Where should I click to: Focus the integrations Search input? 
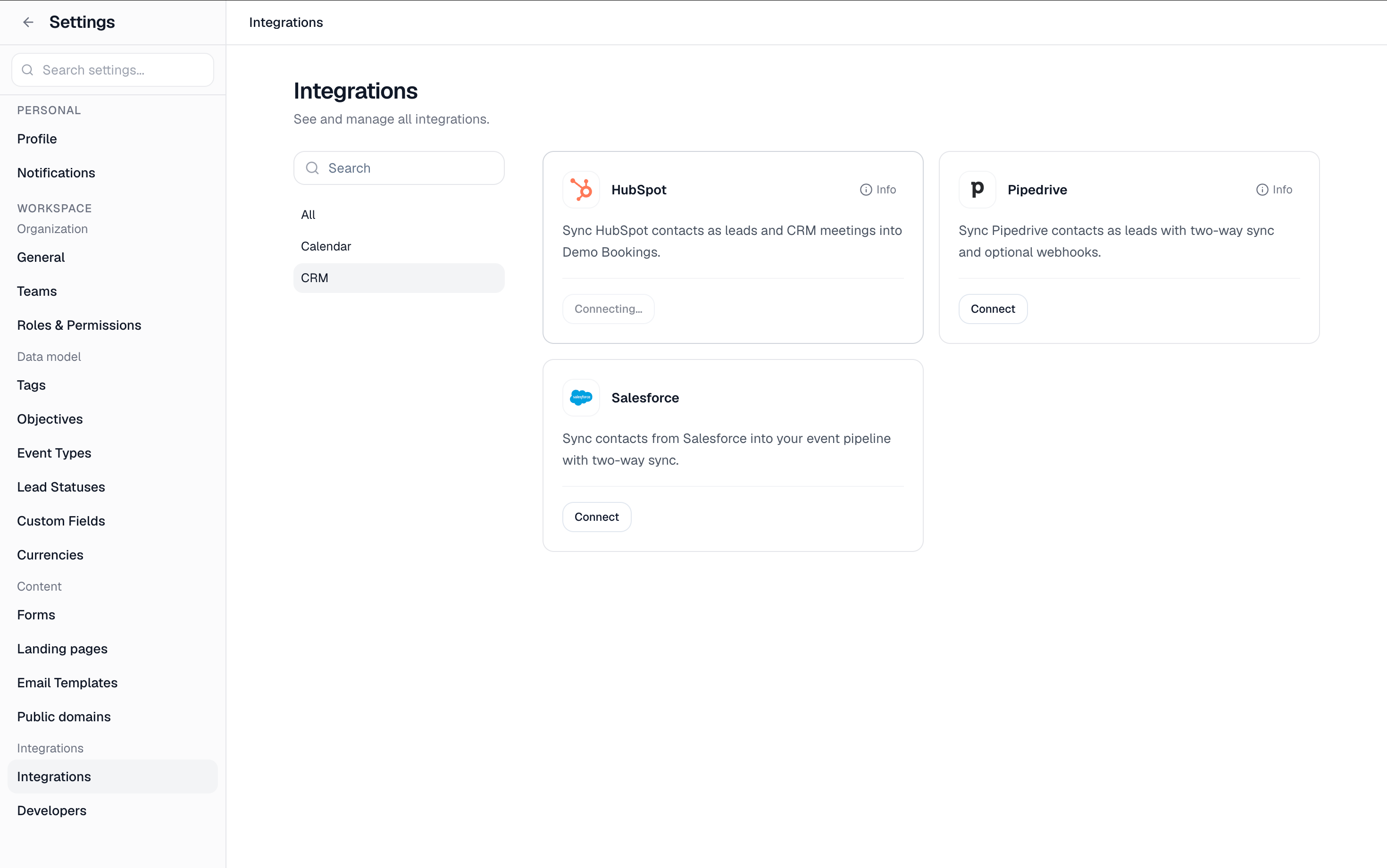(x=399, y=168)
